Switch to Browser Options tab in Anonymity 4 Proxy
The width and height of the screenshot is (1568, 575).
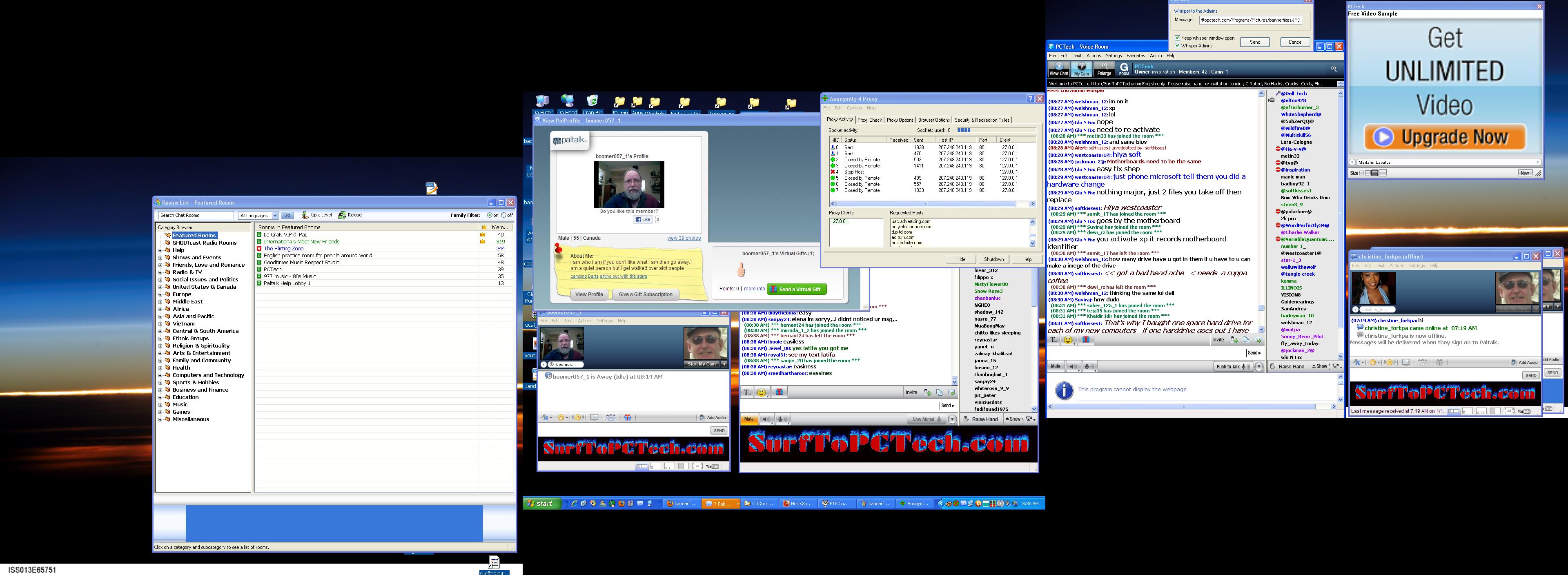click(x=934, y=120)
